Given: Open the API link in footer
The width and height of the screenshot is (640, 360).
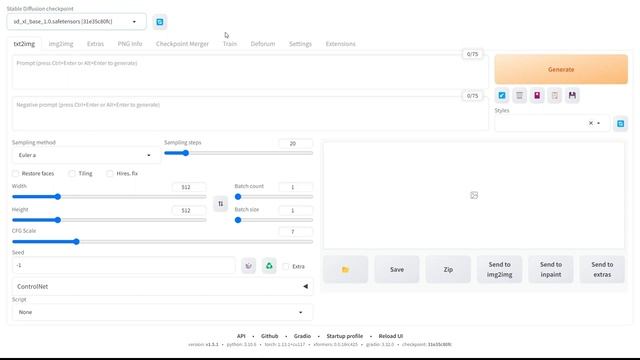Looking at the screenshot, I should coord(241,336).
